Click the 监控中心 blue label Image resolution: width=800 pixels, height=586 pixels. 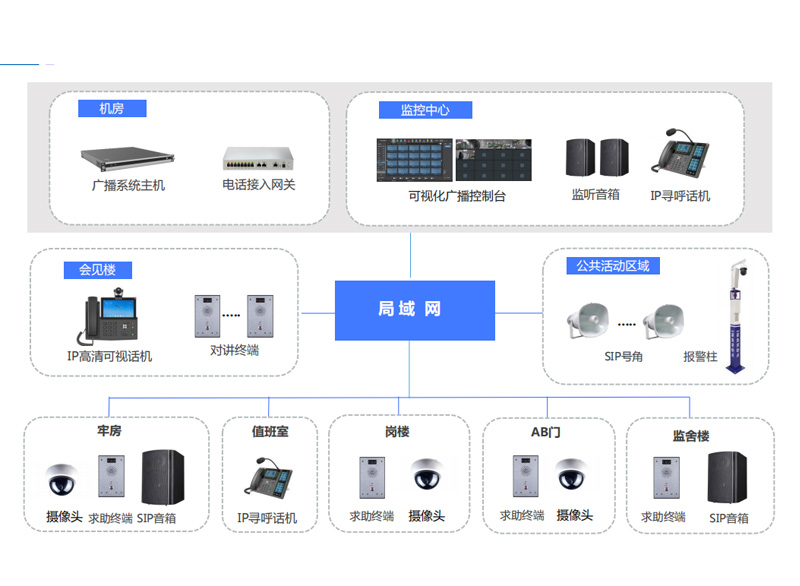coord(425,110)
